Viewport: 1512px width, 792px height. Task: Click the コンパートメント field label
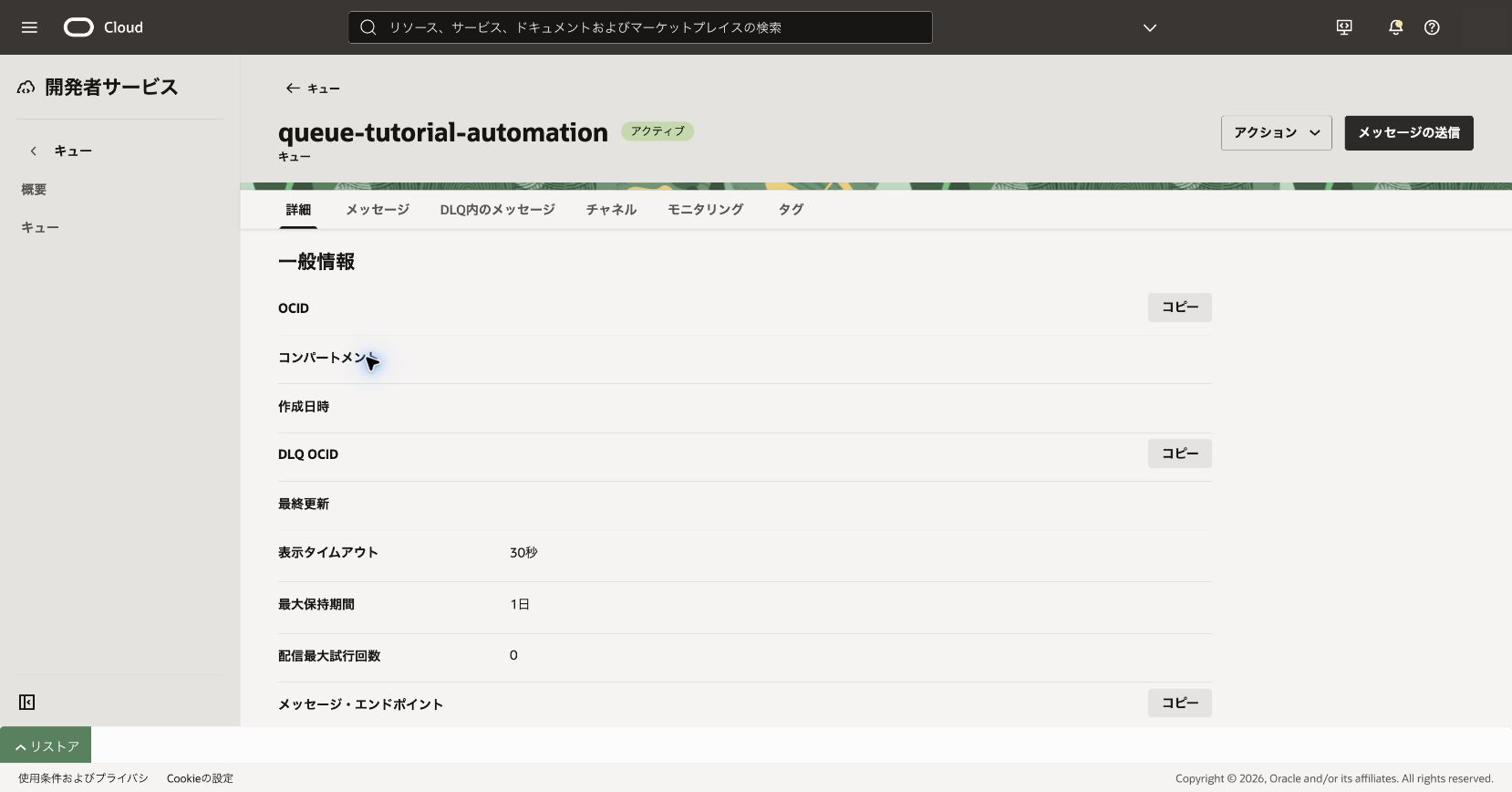(327, 358)
